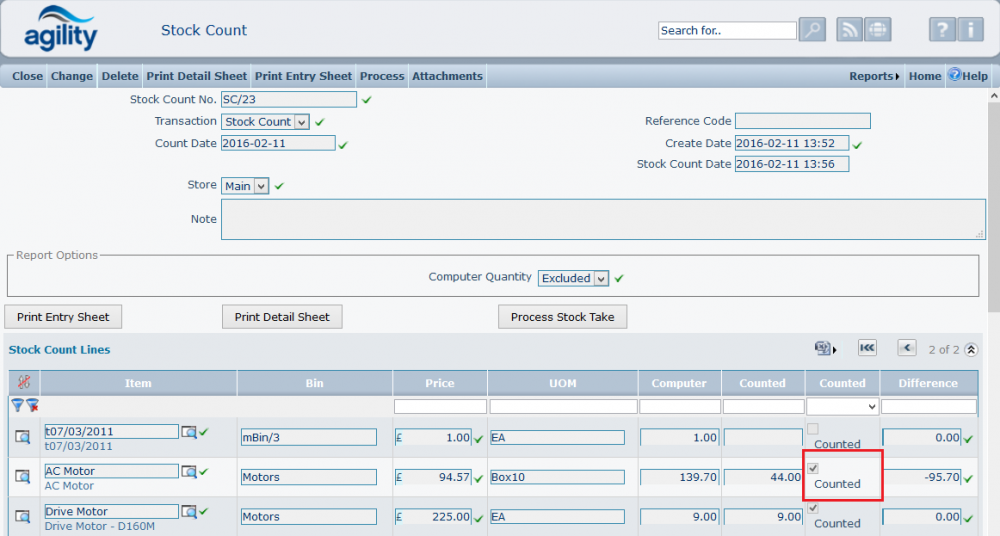Click the Print Entry Sheet button
Screen dimensions: 1000x536
(63, 317)
